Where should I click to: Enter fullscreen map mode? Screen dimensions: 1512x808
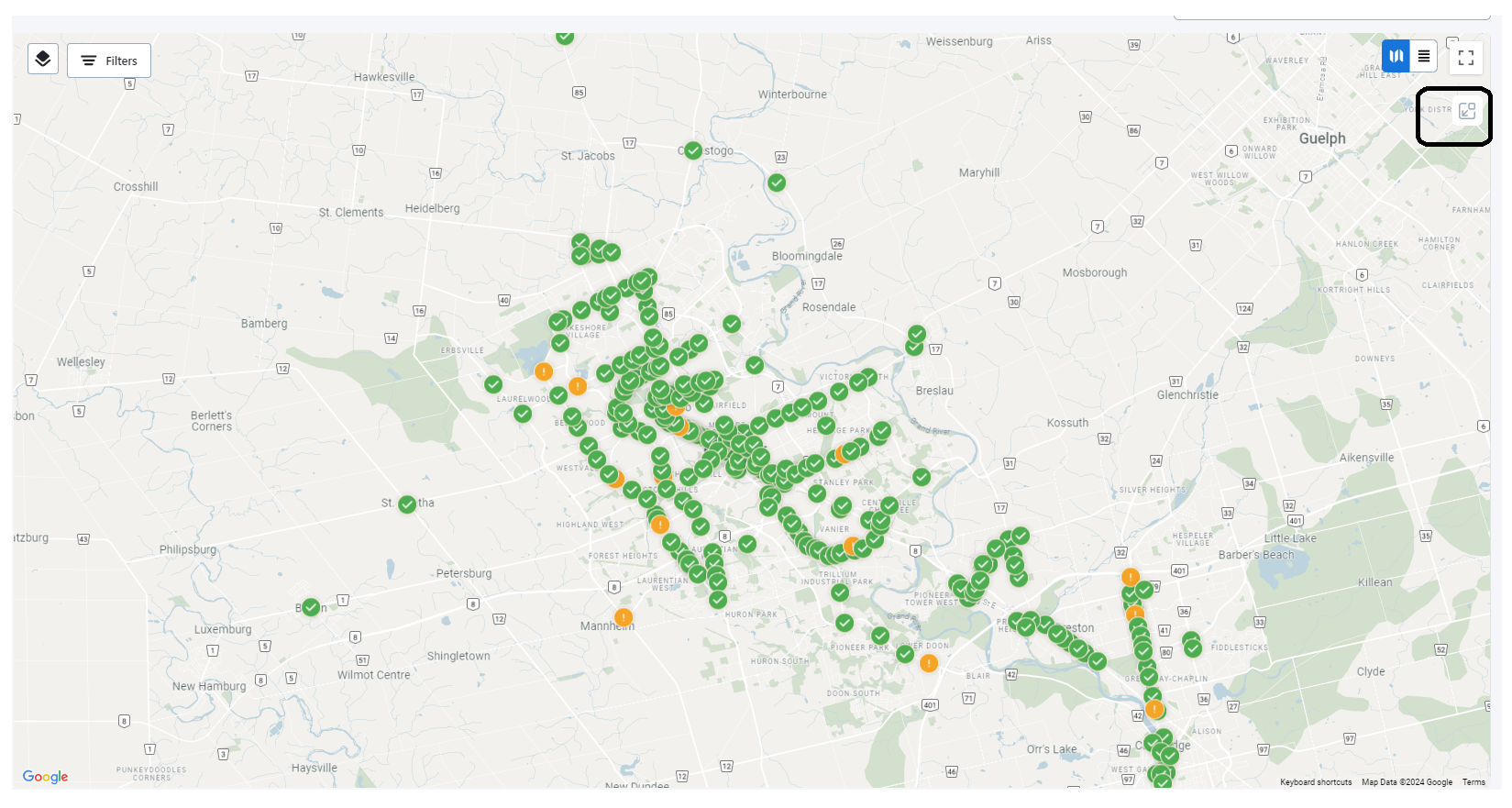click(x=1465, y=58)
